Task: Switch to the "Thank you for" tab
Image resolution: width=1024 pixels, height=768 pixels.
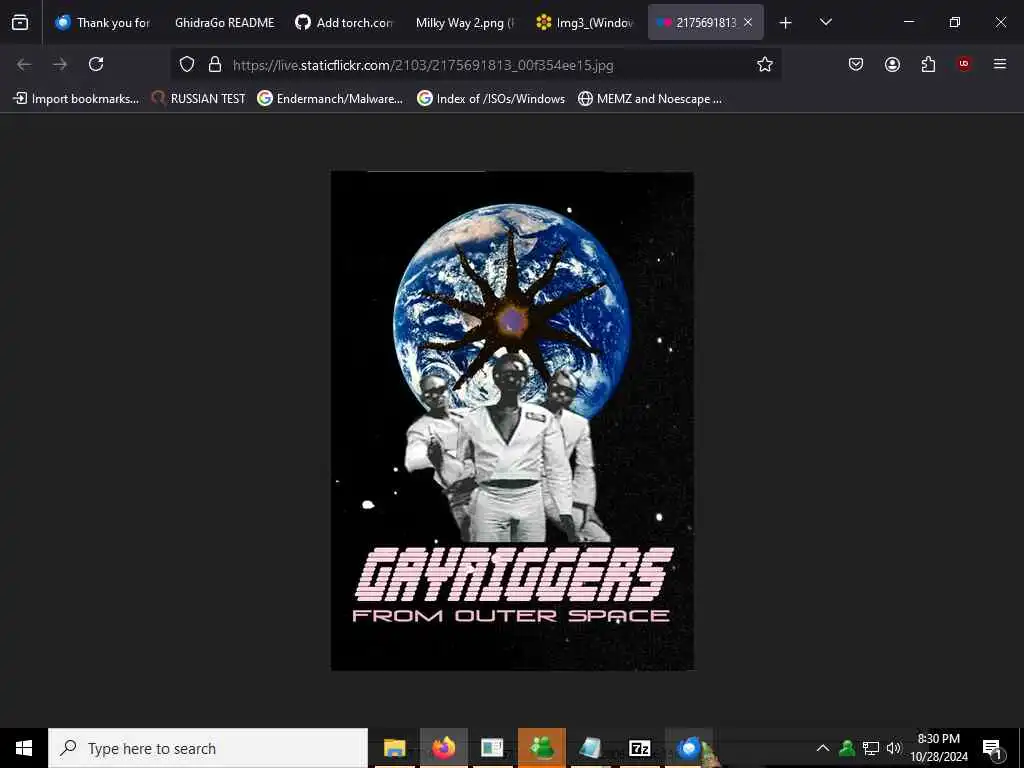Action: (103, 22)
